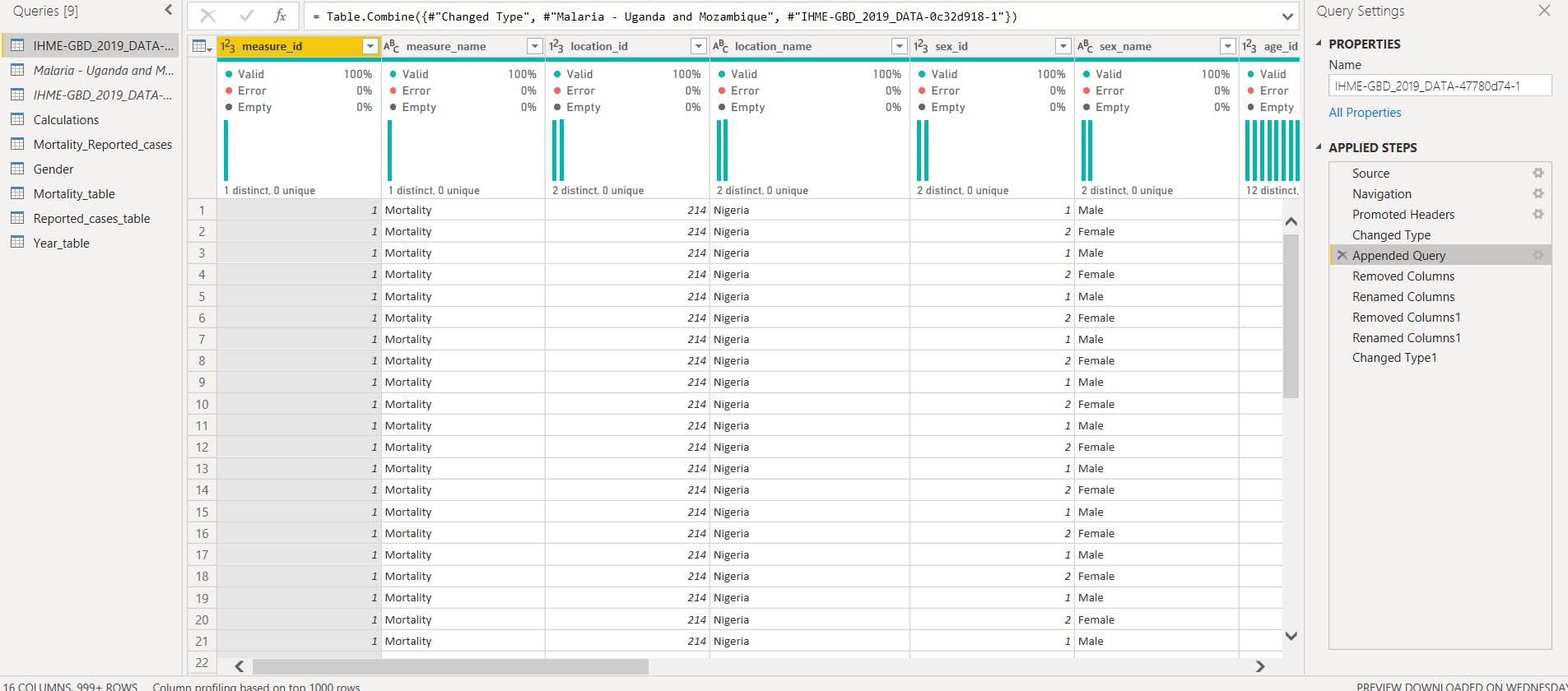Screen dimensions: 1568x691
Task: Click the measure_name data type icon
Action: click(x=392, y=46)
